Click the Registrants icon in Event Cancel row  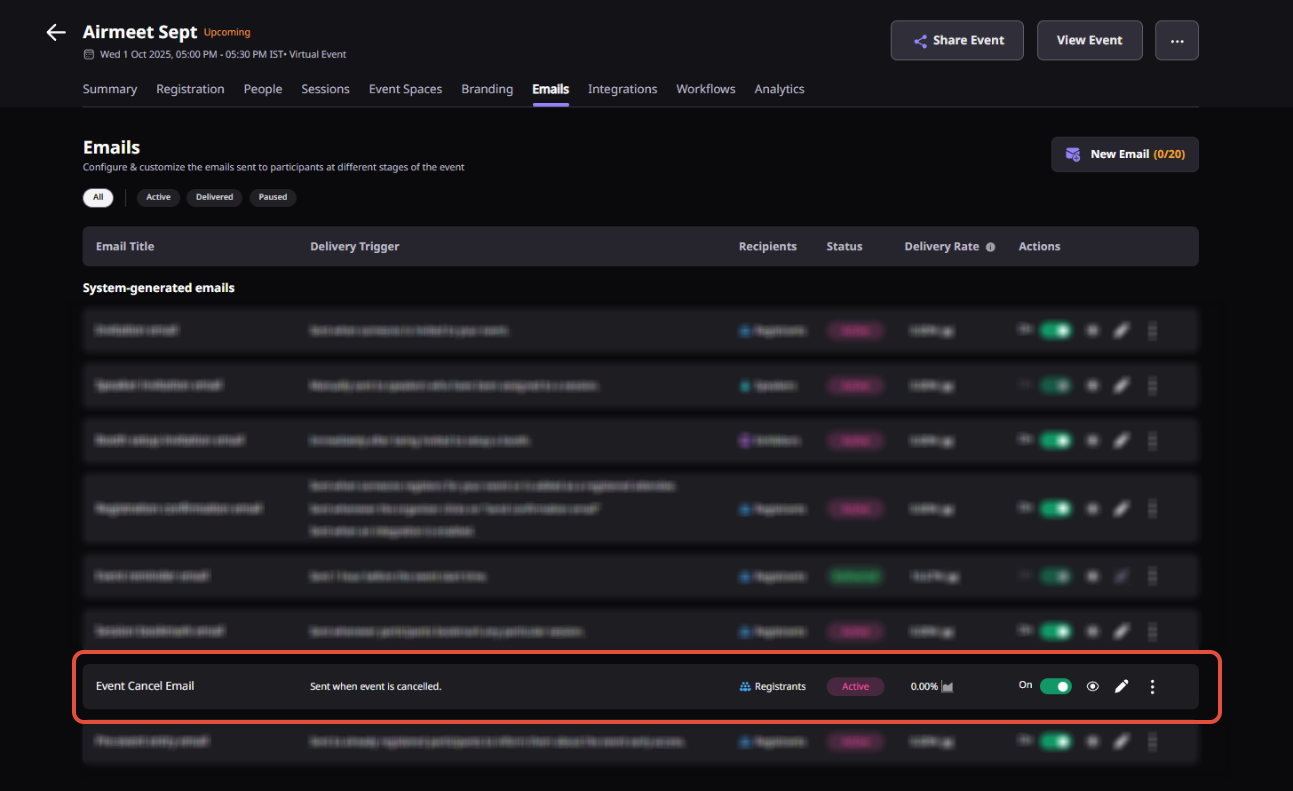coord(745,687)
